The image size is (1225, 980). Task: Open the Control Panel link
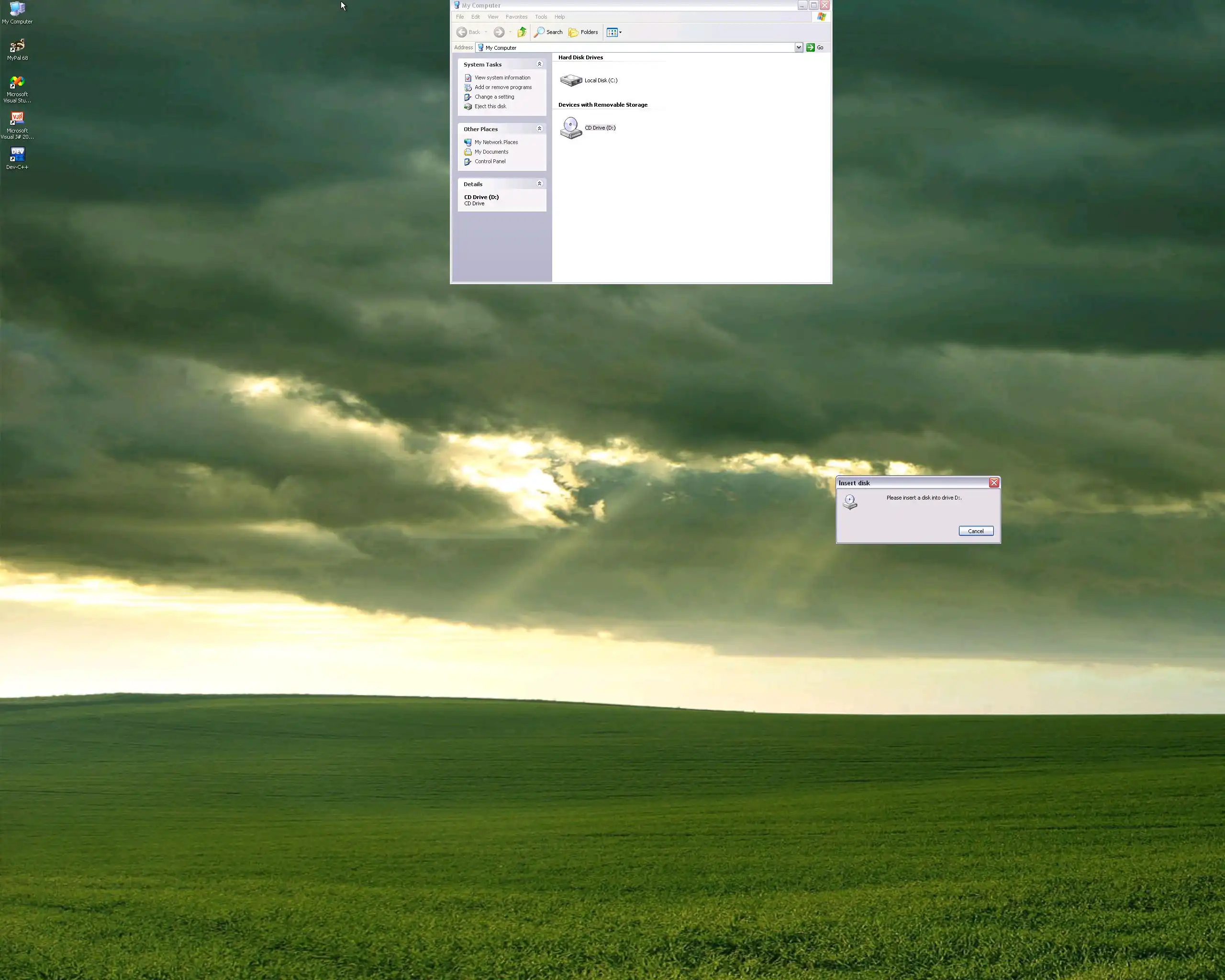coord(490,161)
